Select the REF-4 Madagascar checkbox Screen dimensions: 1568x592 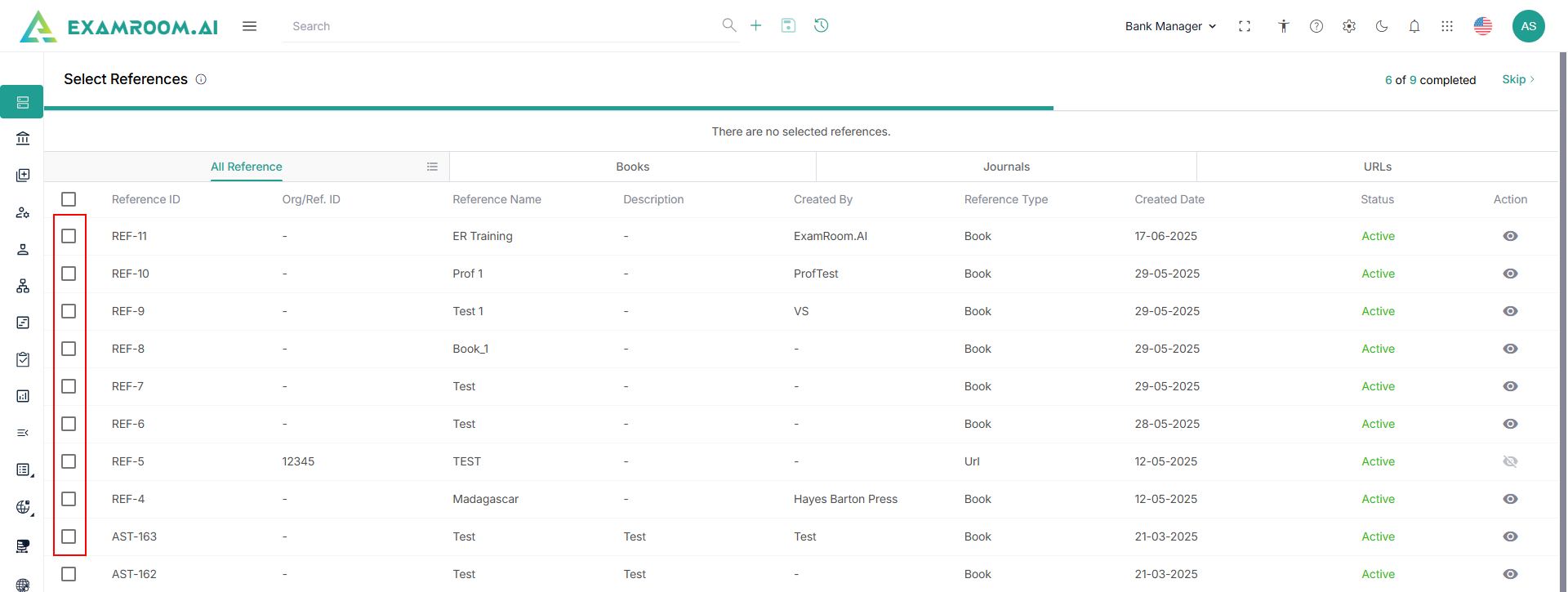(x=69, y=499)
